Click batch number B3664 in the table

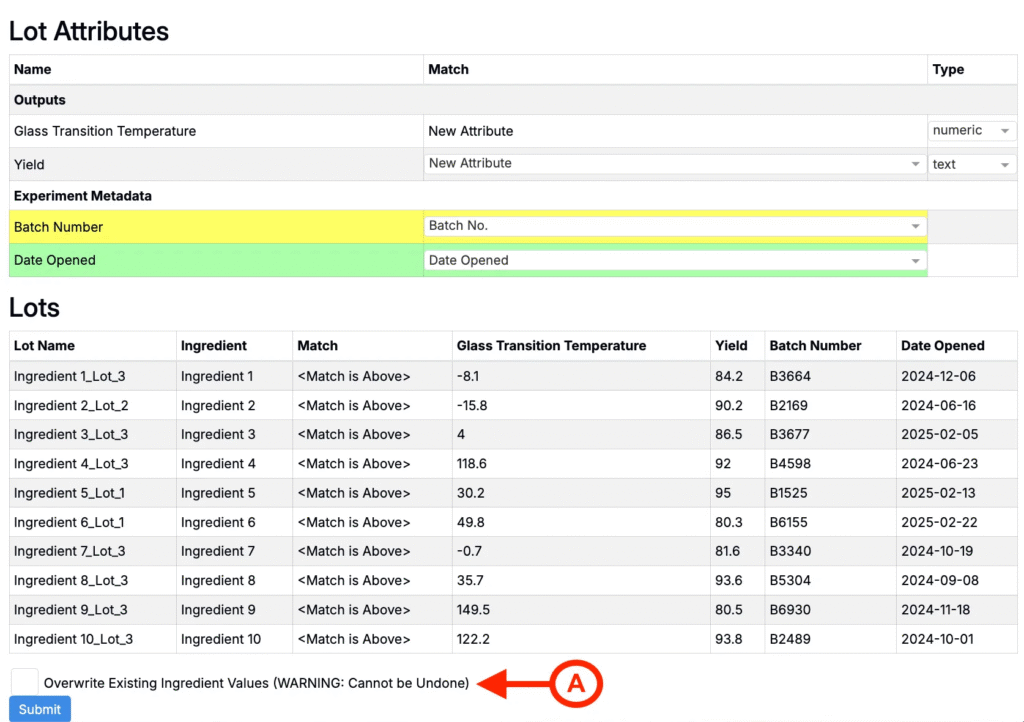(x=786, y=375)
